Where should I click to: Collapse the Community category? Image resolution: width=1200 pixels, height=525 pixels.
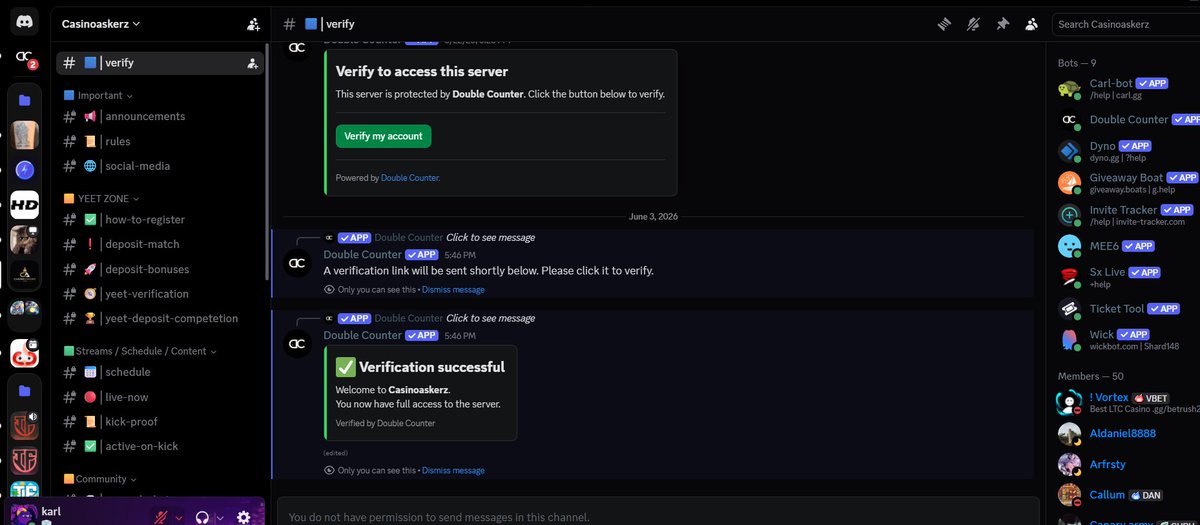(100, 479)
